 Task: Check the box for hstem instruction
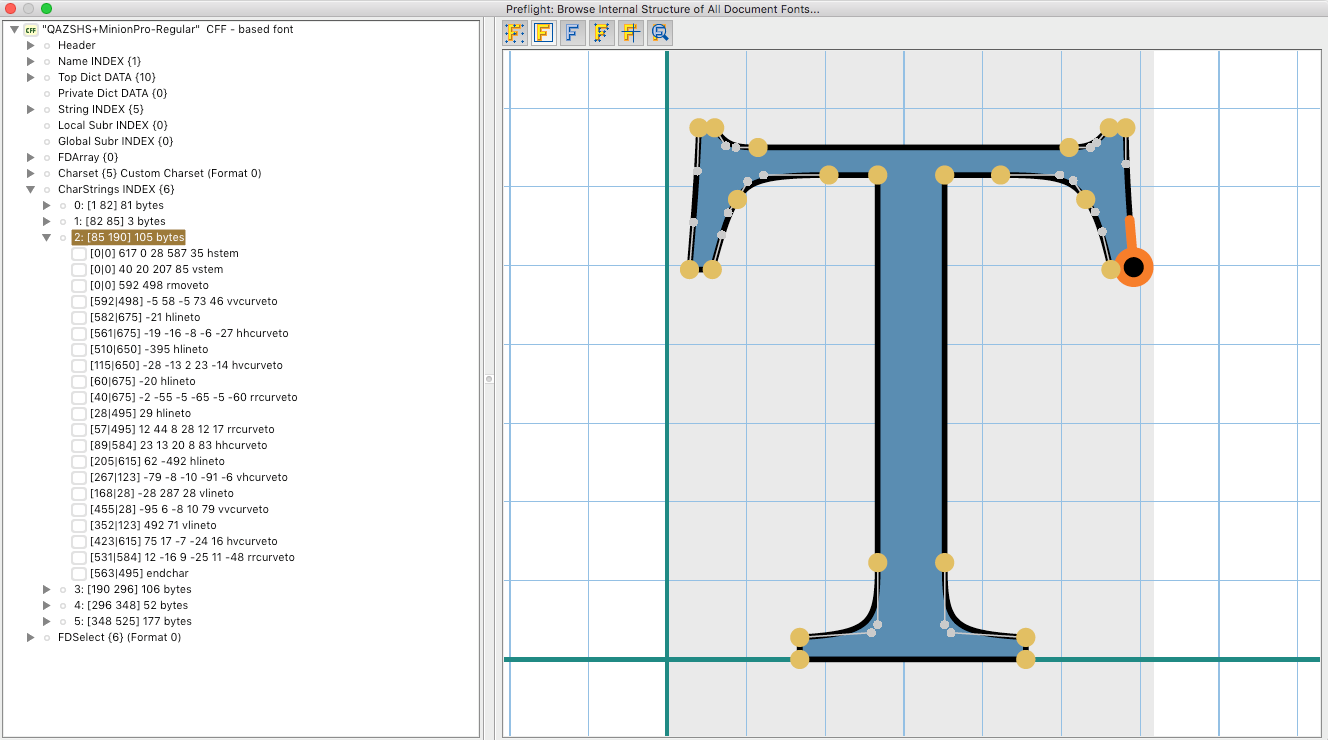click(79, 253)
